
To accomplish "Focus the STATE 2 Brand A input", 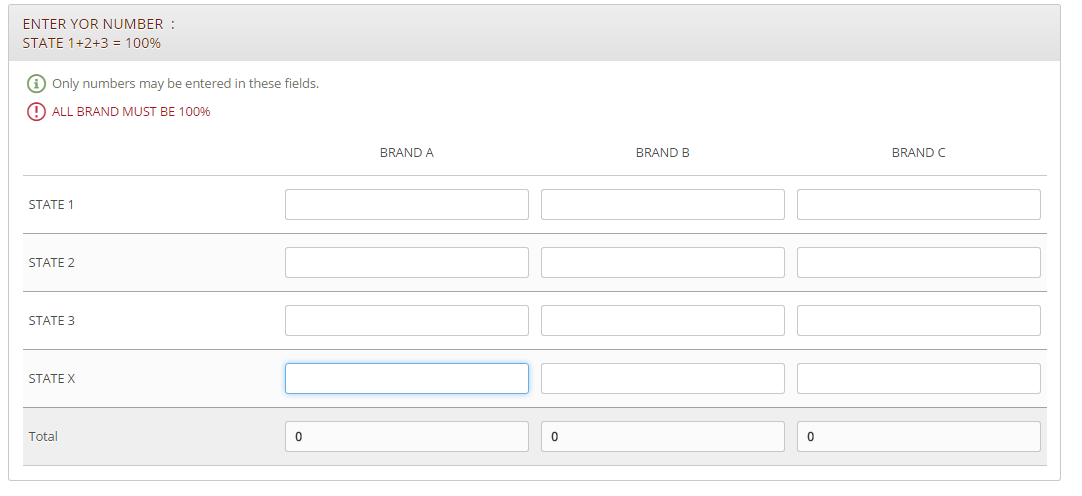I will [x=406, y=263].
